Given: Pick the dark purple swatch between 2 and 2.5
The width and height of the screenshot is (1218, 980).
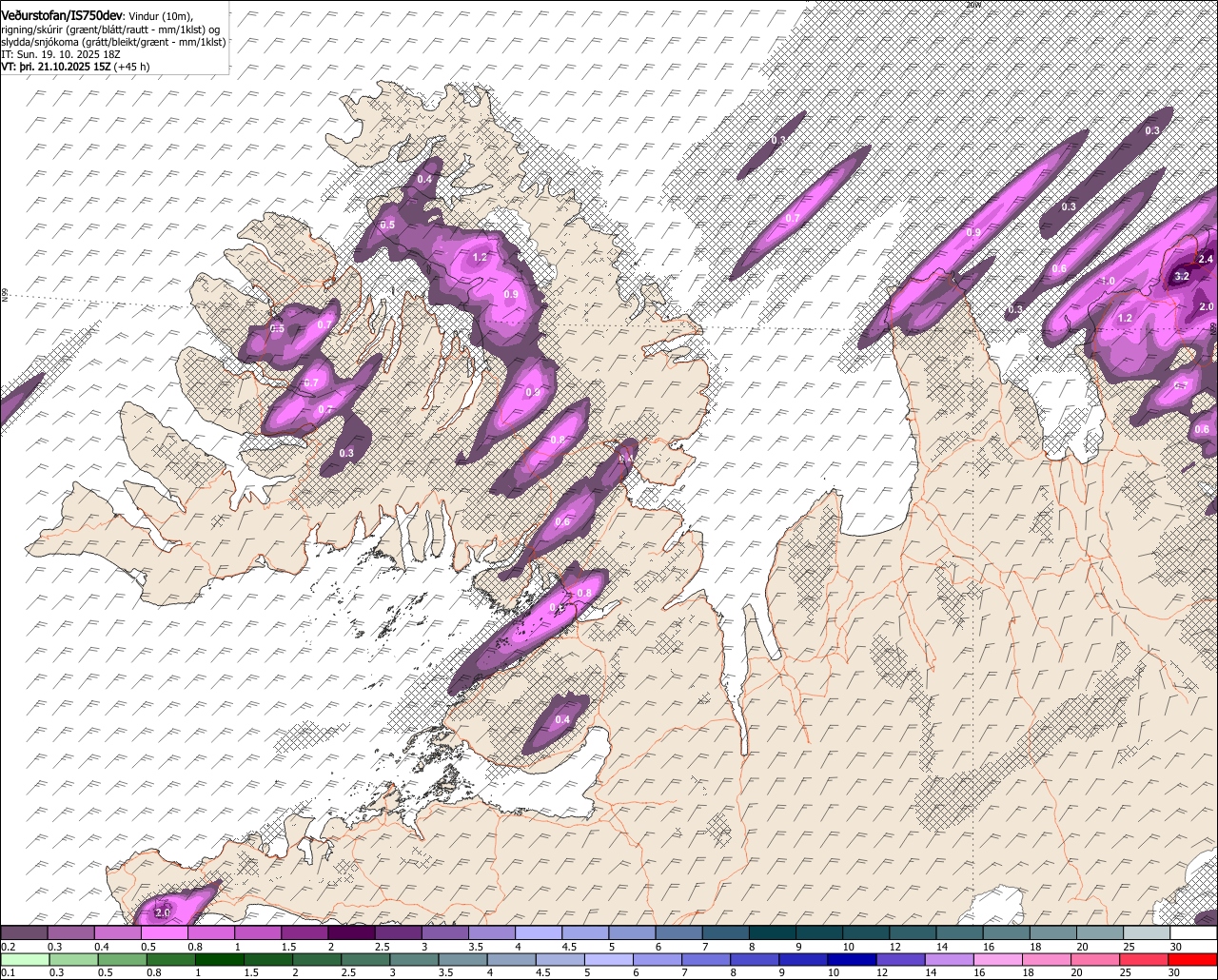Looking at the screenshot, I should pyautogui.click(x=351, y=932).
